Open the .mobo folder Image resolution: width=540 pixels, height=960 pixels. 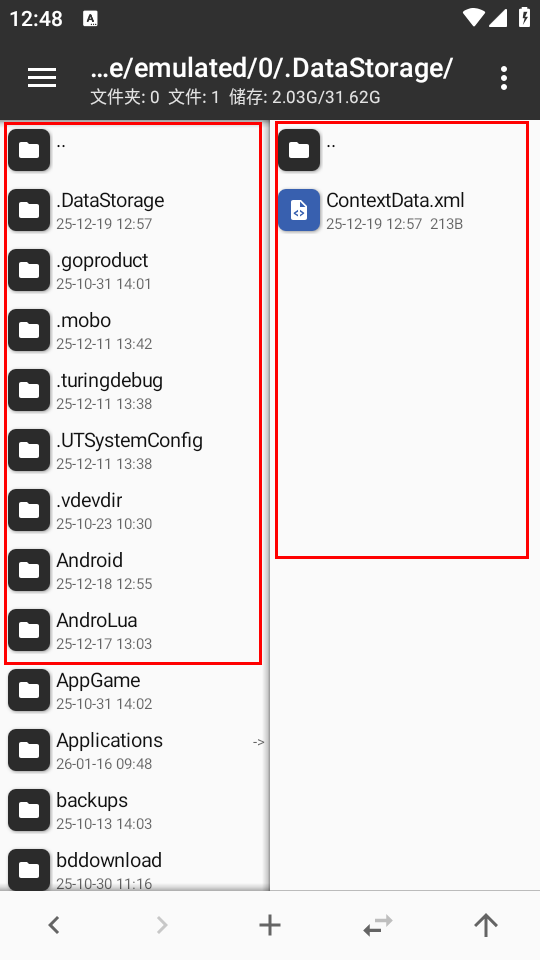pos(135,330)
